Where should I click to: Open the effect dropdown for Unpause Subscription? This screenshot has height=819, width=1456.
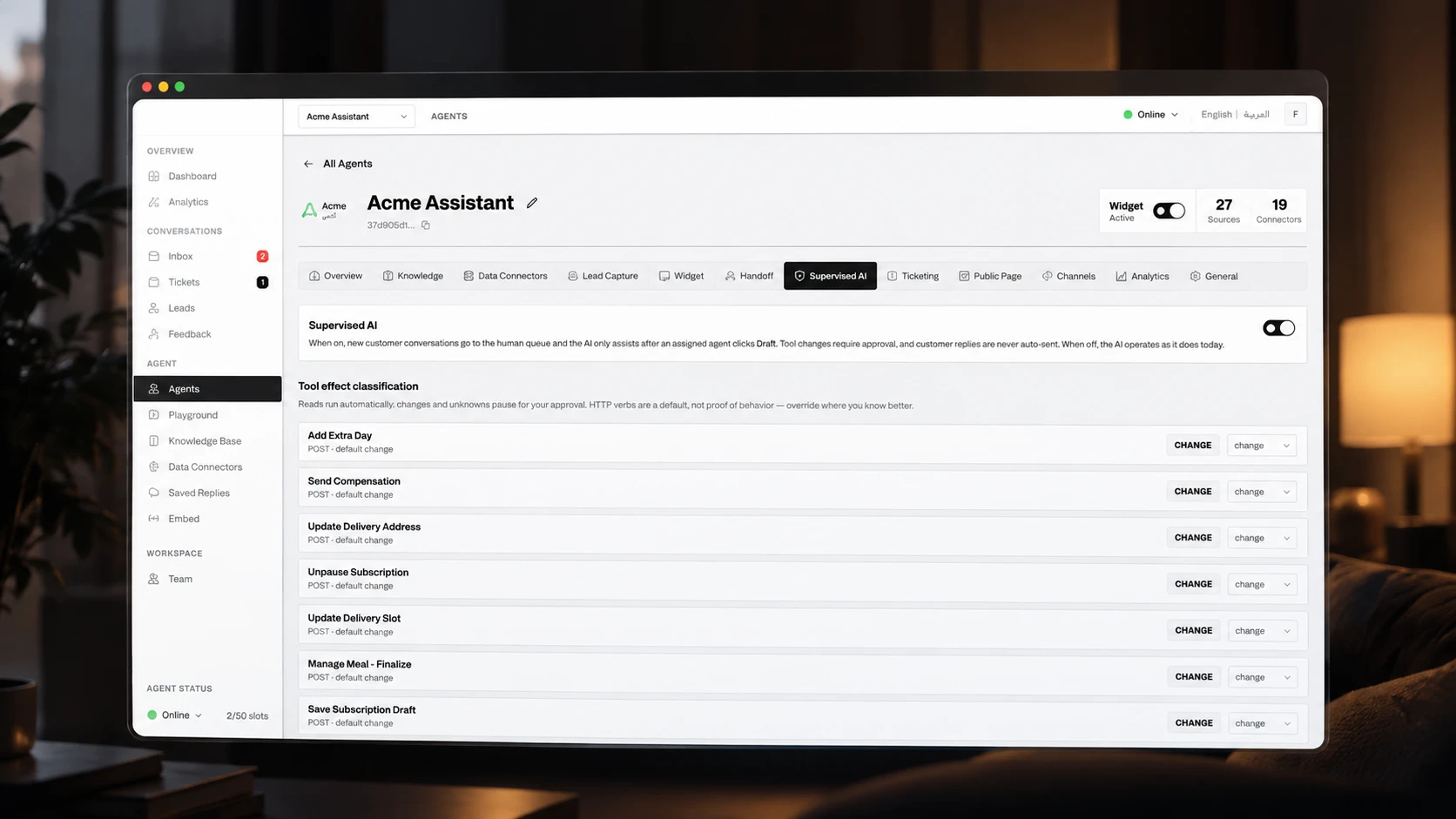pyautogui.click(x=1262, y=584)
